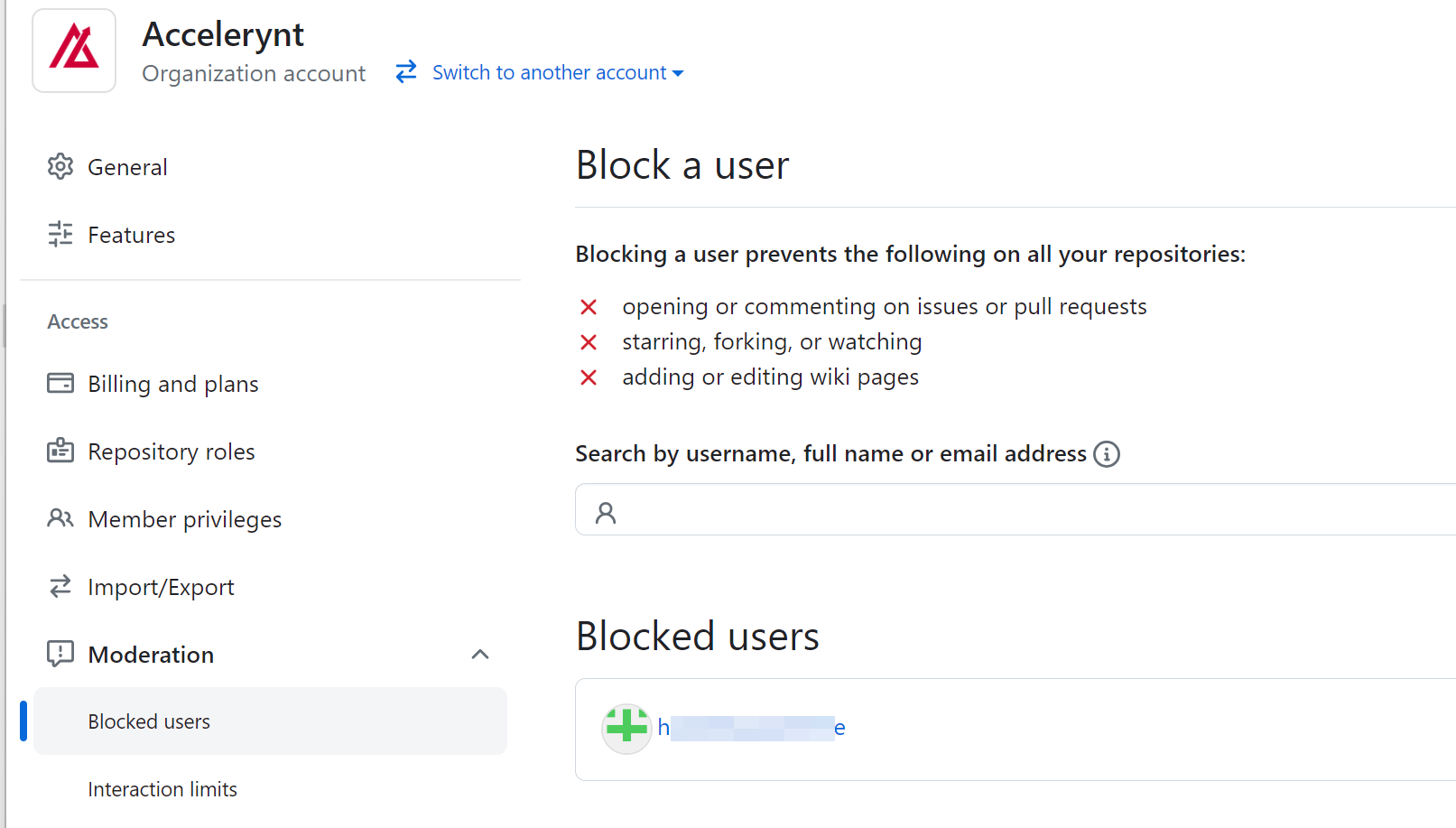This screenshot has height=828, width=1456.
Task: Select Blocked users in sidebar
Action: pos(271,721)
